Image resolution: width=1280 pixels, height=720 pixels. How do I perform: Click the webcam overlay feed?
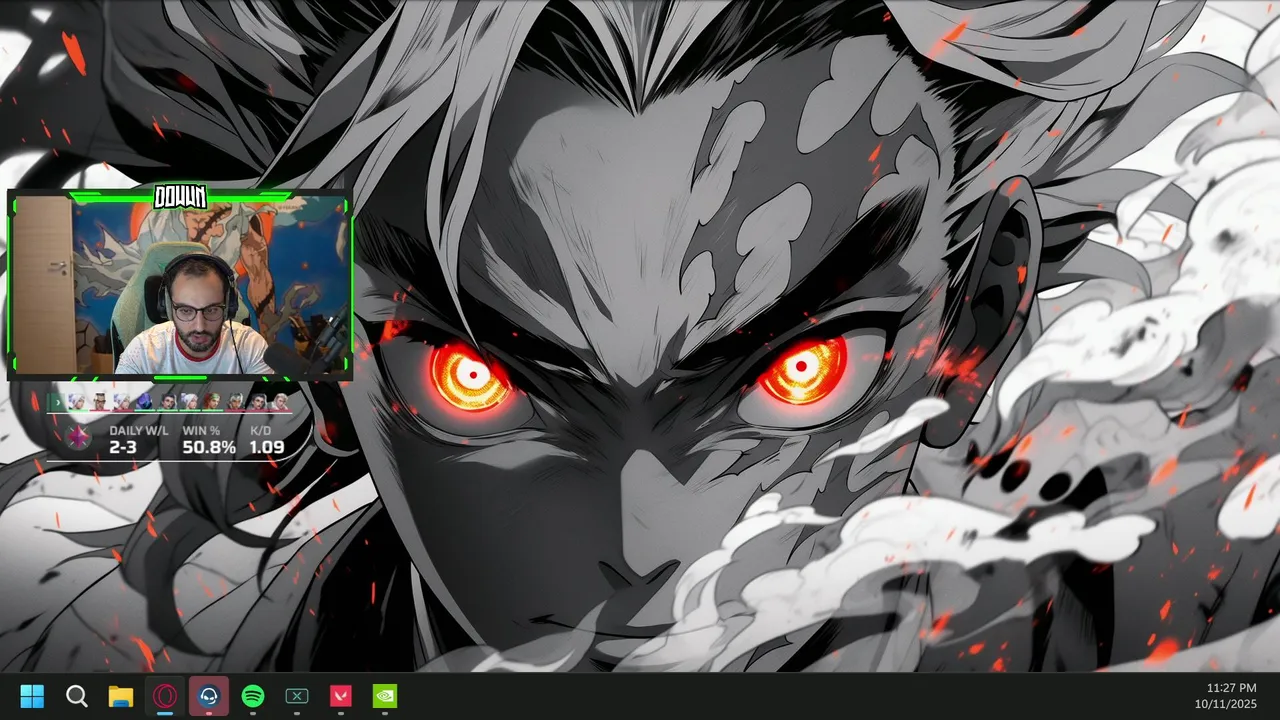[x=180, y=285]
